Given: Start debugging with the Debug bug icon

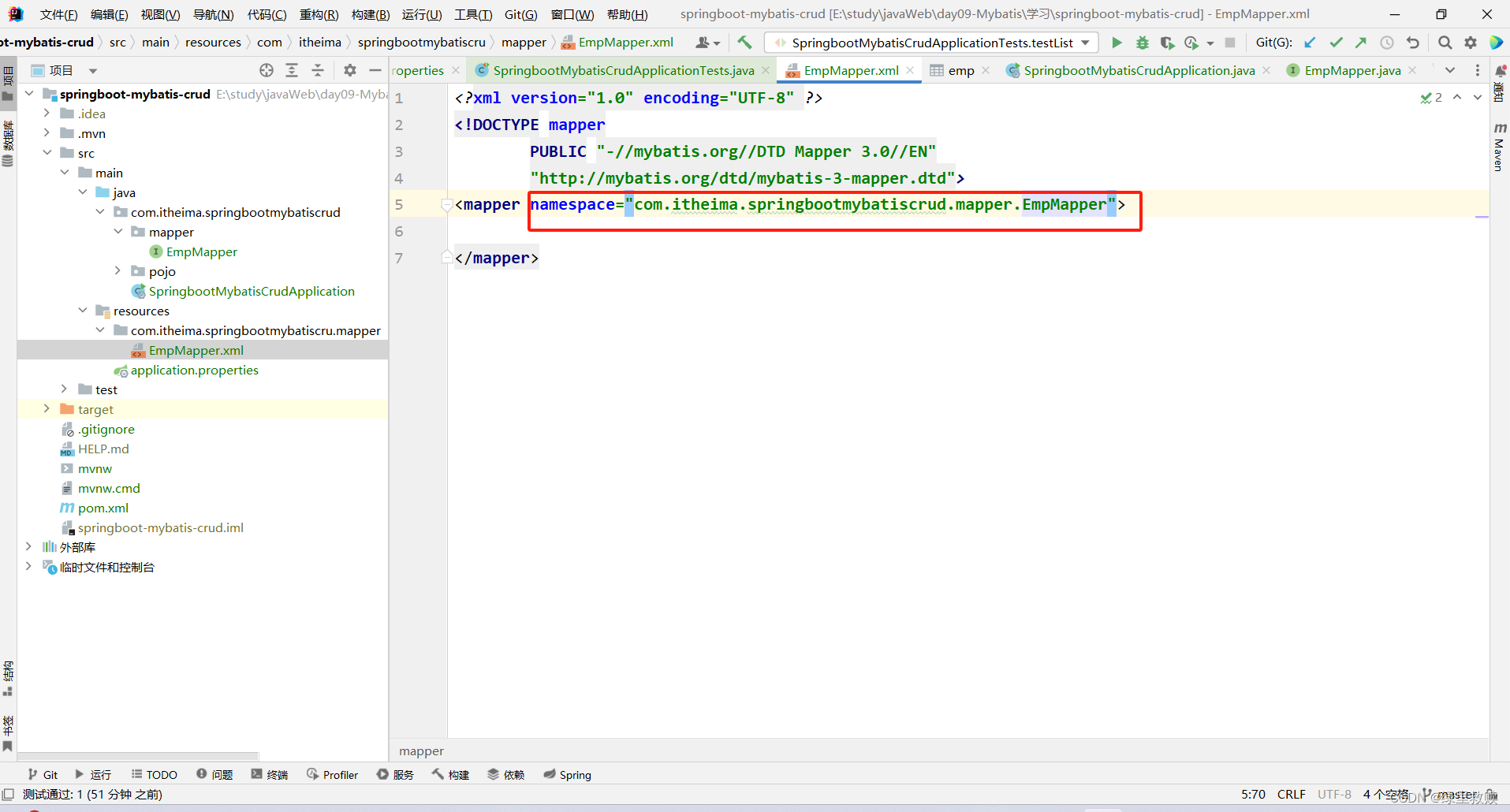Looking at the screenshot, I should click(1143, 42).
